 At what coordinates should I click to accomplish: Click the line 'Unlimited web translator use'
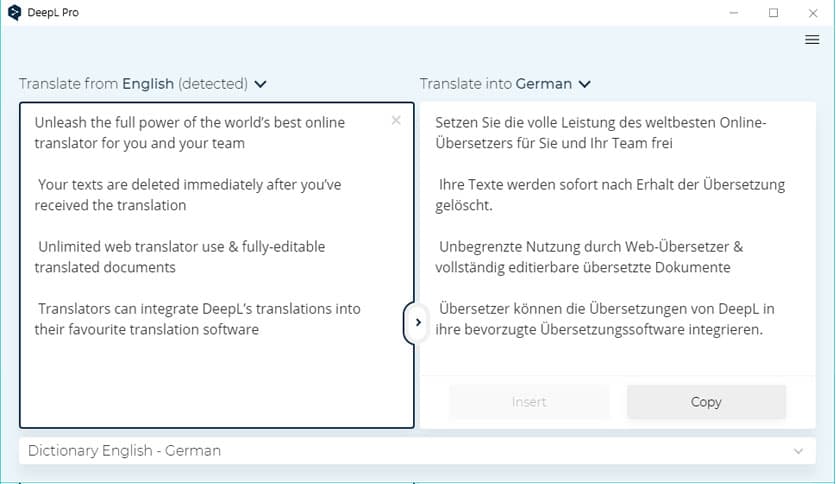[x=131, y=247]
